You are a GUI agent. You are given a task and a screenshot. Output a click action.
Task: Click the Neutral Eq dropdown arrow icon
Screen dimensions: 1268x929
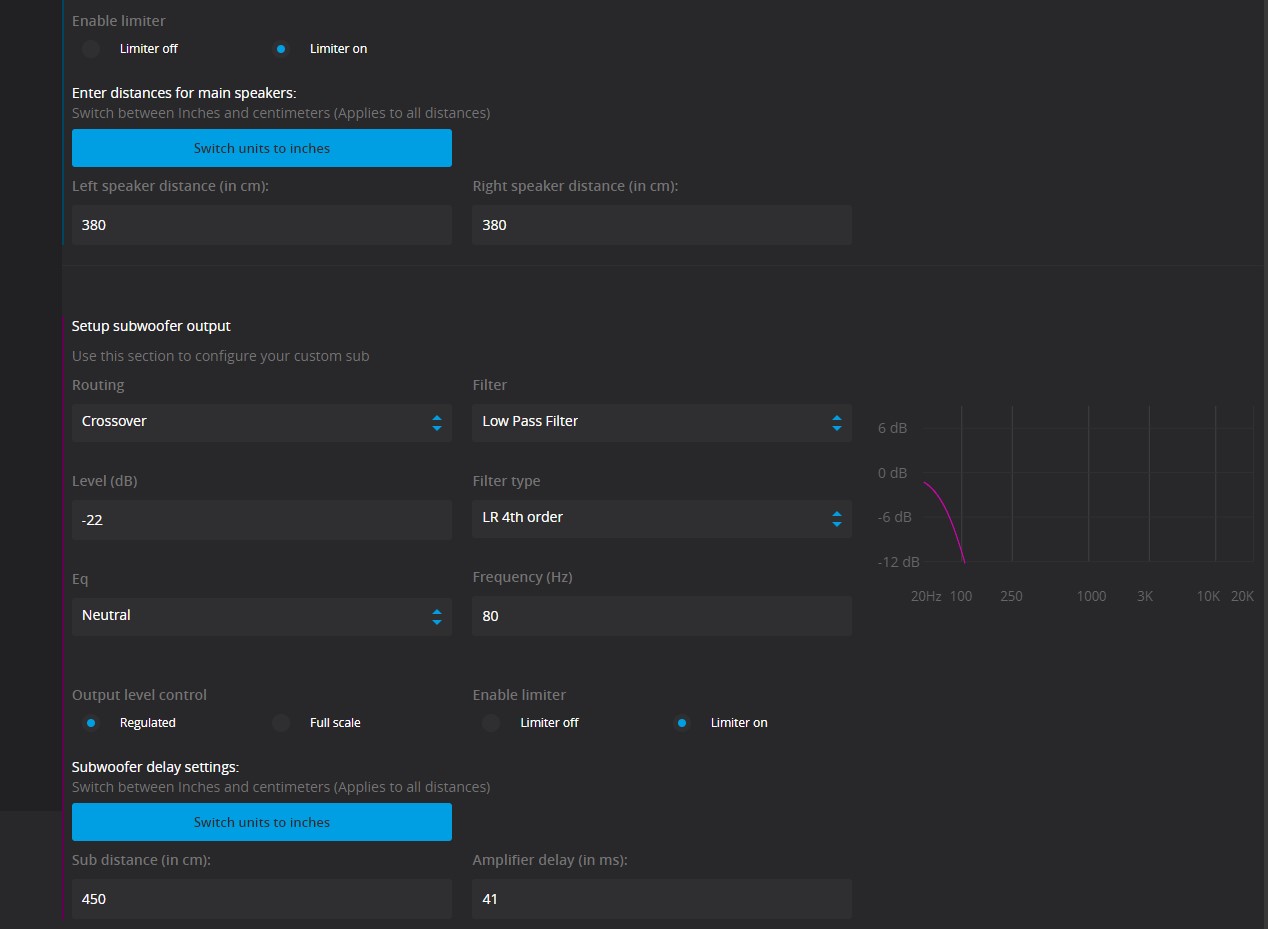(437, 616)
